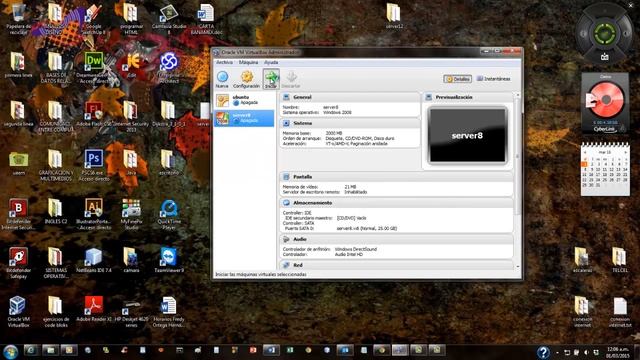Open conexion internet.txt file on desktop
The height and width of the screenshot is (360, 640).
[x=620, y=312]
